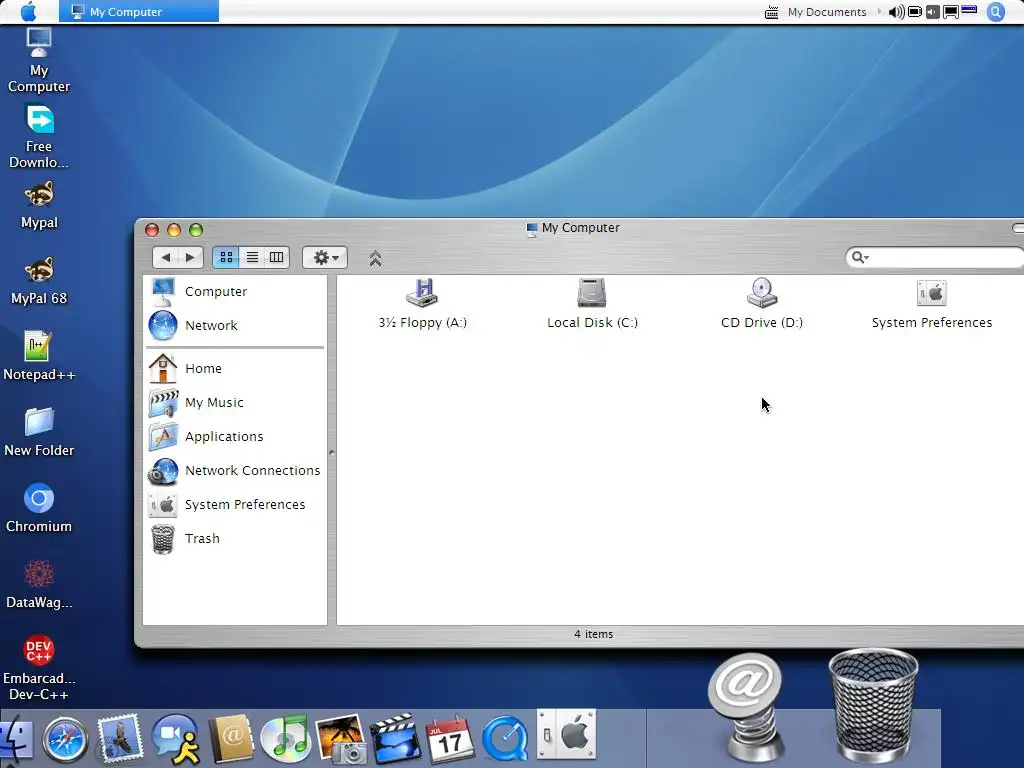1024x768 pixels.
Task: Click the search field in My Computer window
Action: click(x=935, y=257)
